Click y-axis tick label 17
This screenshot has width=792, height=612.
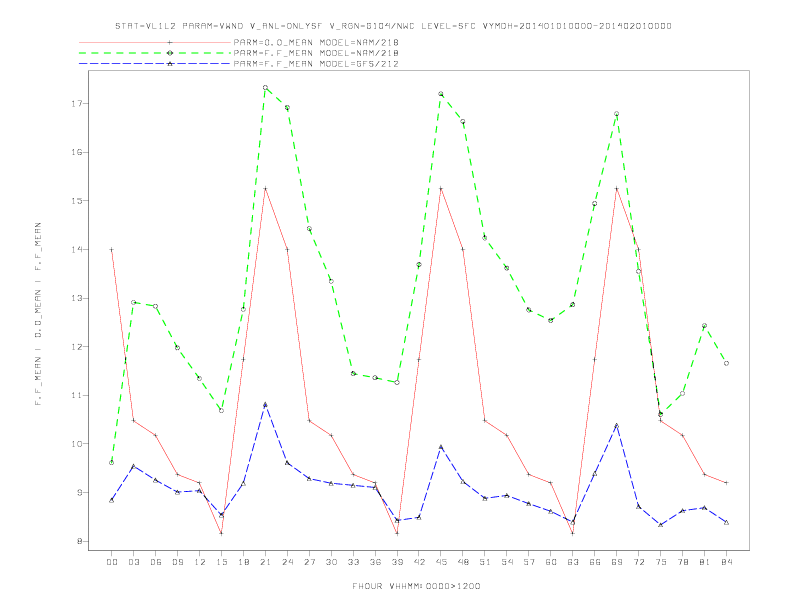(76, 104)
